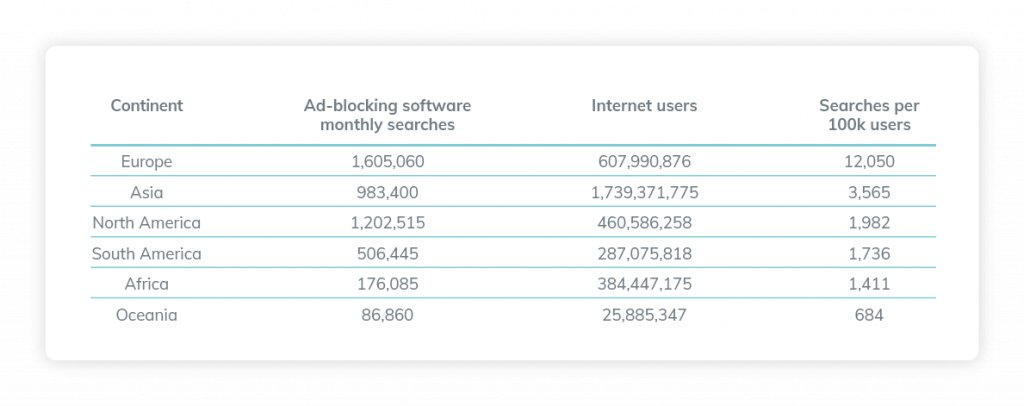The width and height of the screenshot is (1024, 406).
Task: Click Oceania's internet users value 25,885,347
Action: tap(644, 315)
